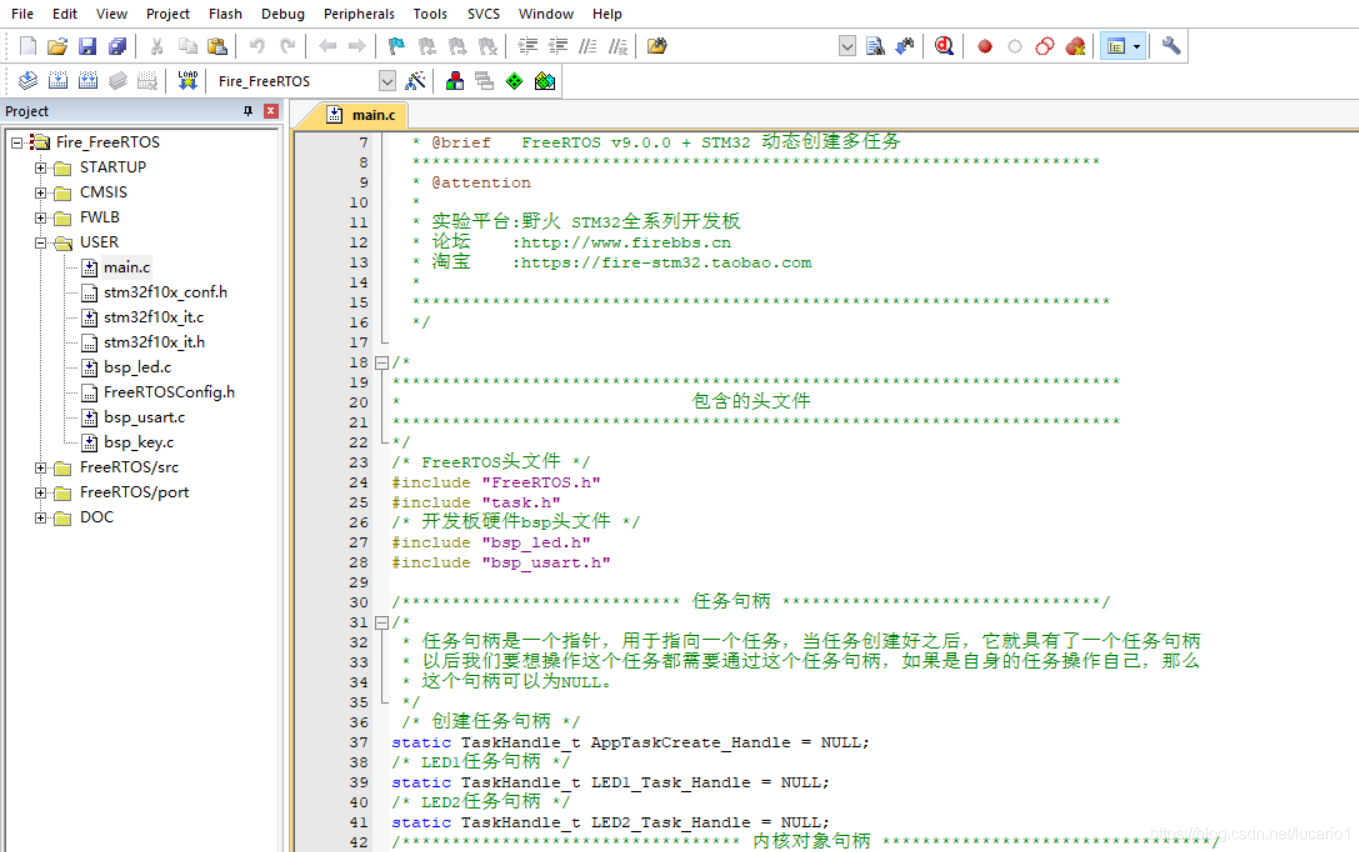Open the Flash menu
The height and width of the screenshot is (852, 1359).
(x=225, y=14)
